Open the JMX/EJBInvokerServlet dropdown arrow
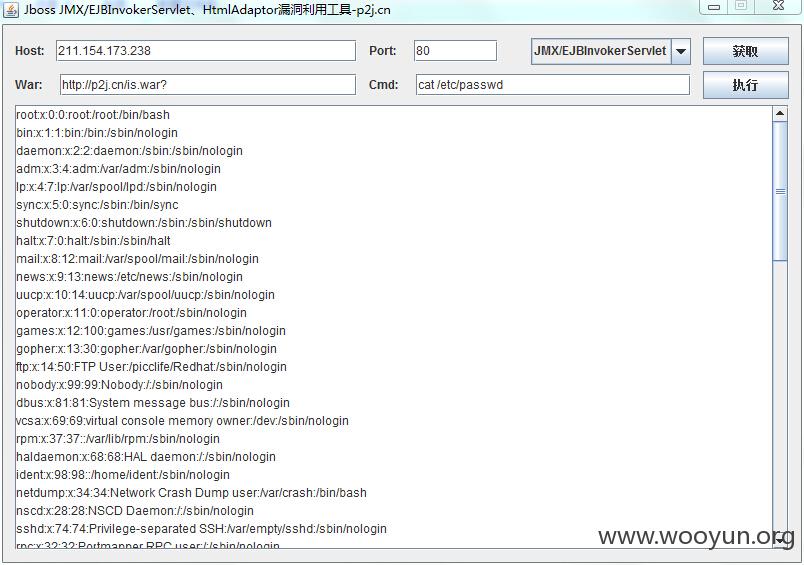This screenshot has height=565, width=804. point(680,51)
